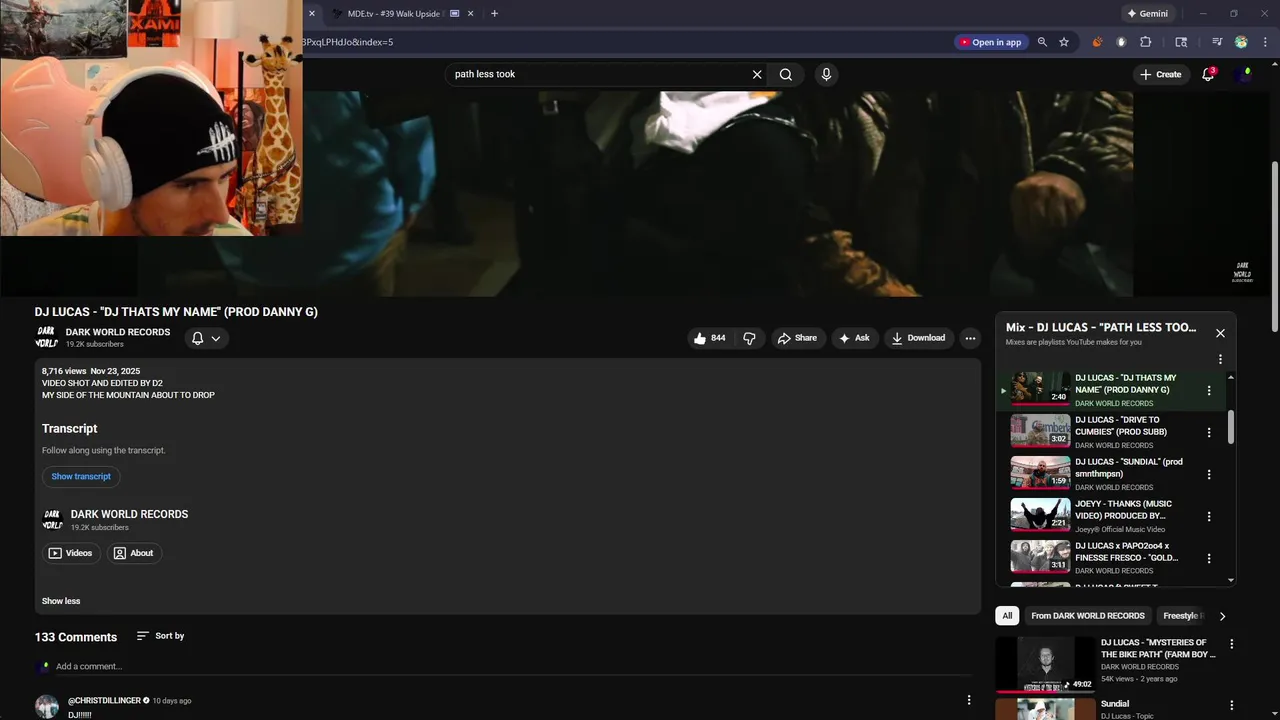Open the channel's Videos page
1280x720 pixels.
click(x=70, y=553)
